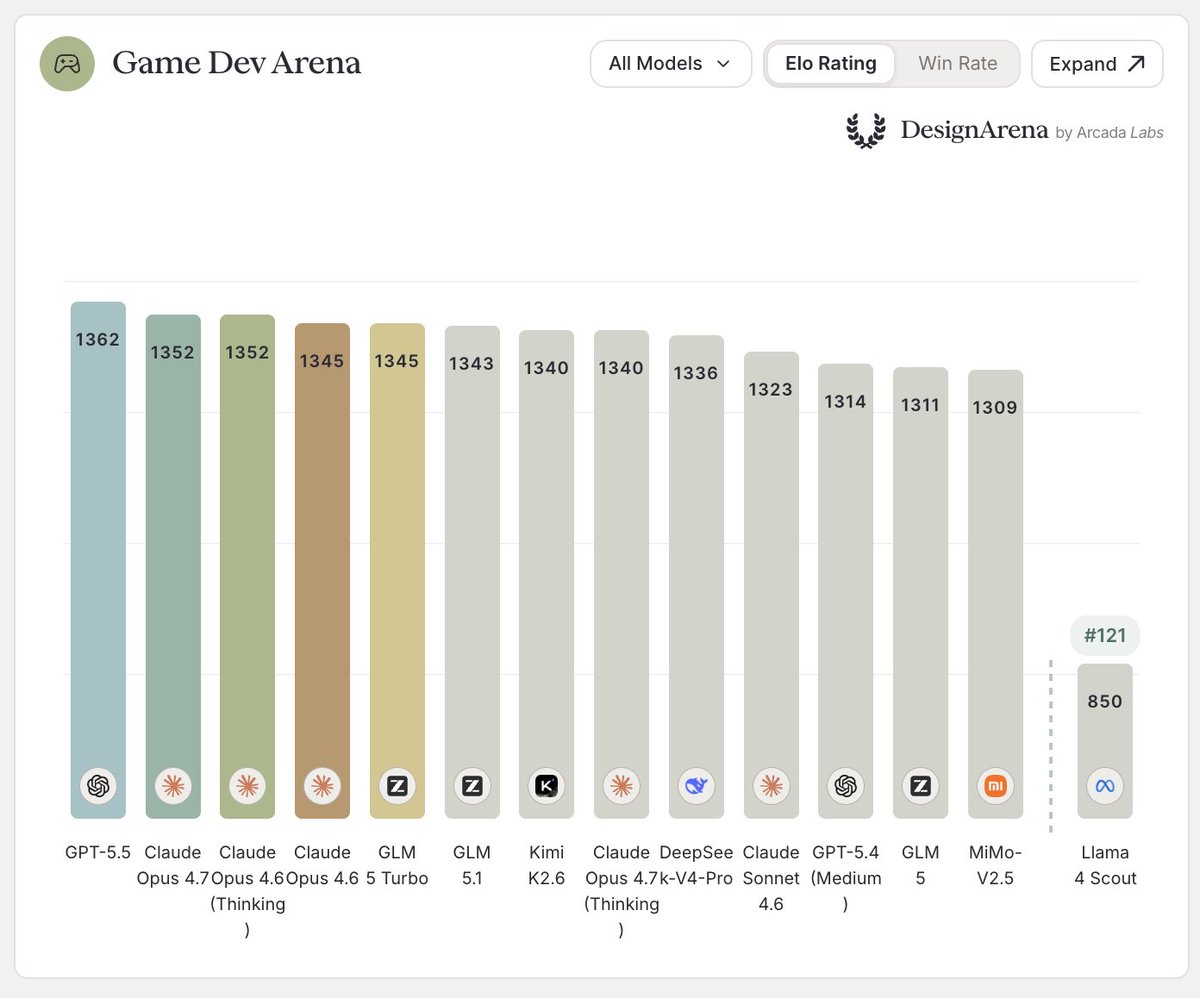The width and height of the screenshot is (1200, 998).
Task: Click the green Claude Opus 4.6 (Thinking) bar
Action: click(247, 567)
